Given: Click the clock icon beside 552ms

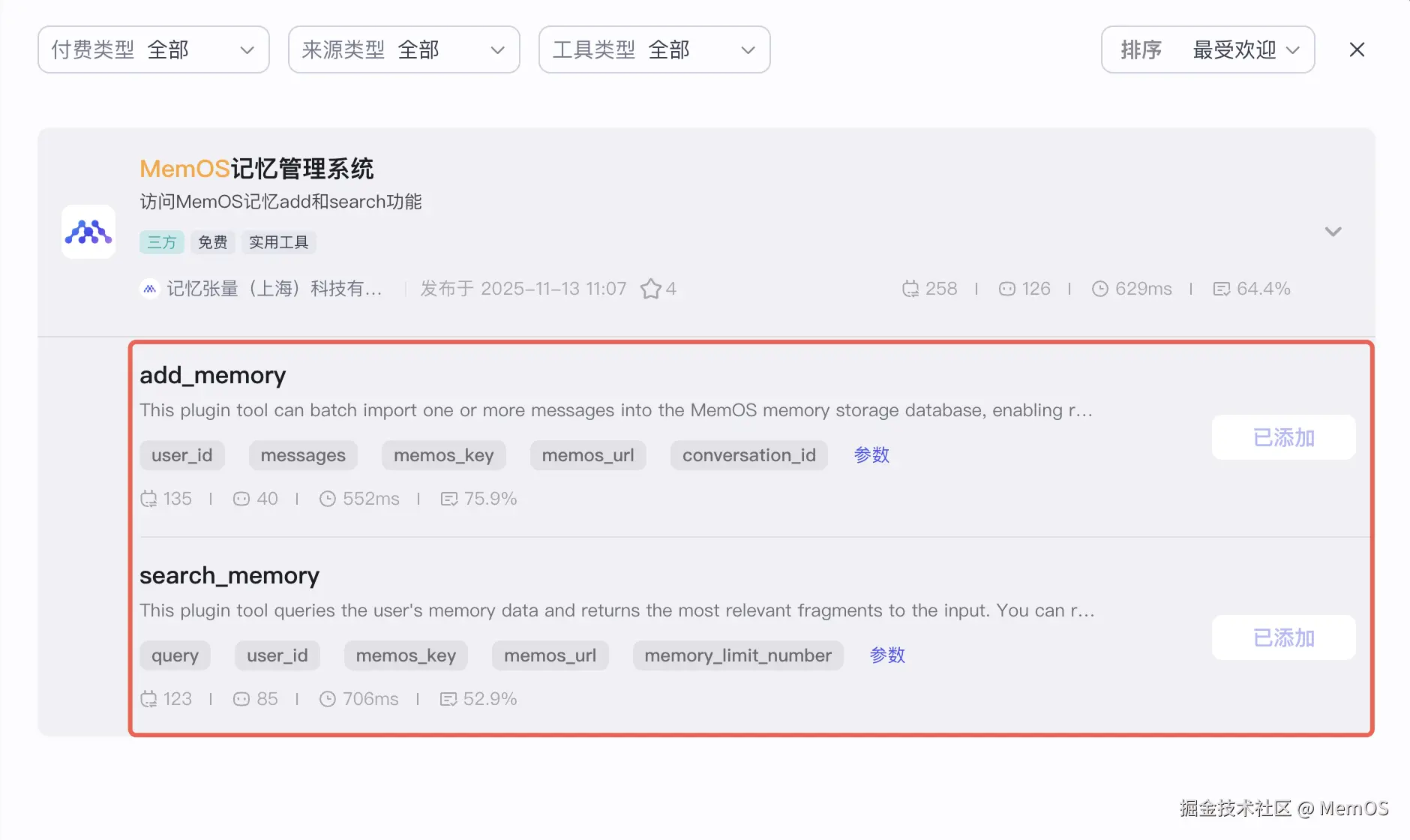Looking at the screenshot, I should click(x=328, y=499).
